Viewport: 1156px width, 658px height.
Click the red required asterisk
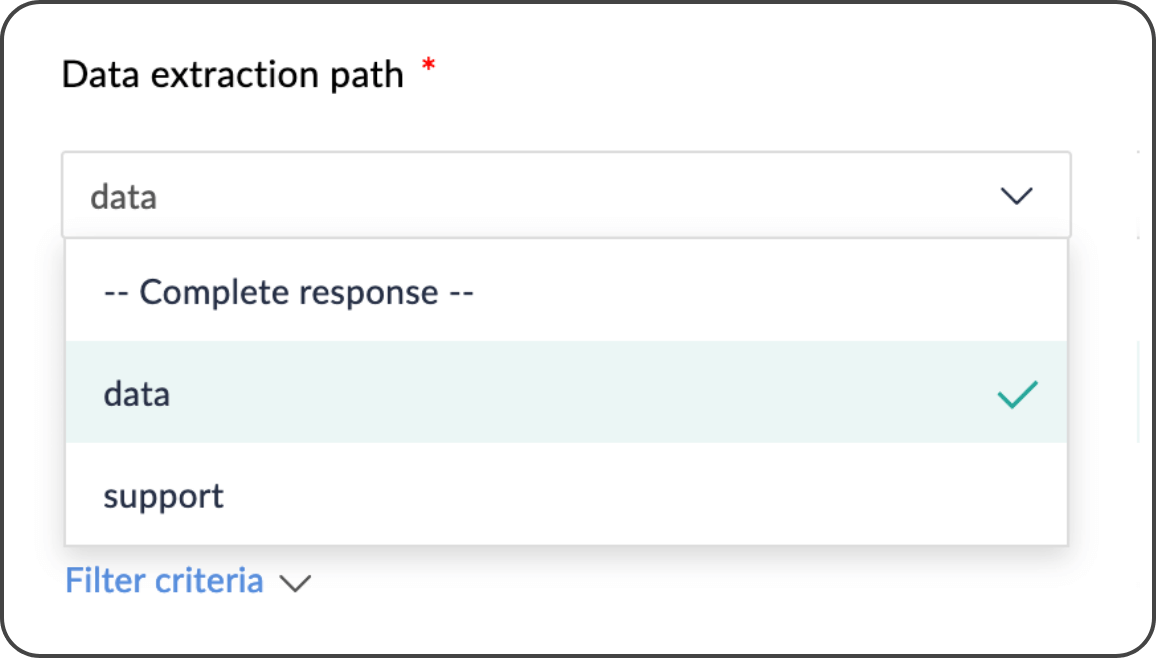(x=429, y=66)
